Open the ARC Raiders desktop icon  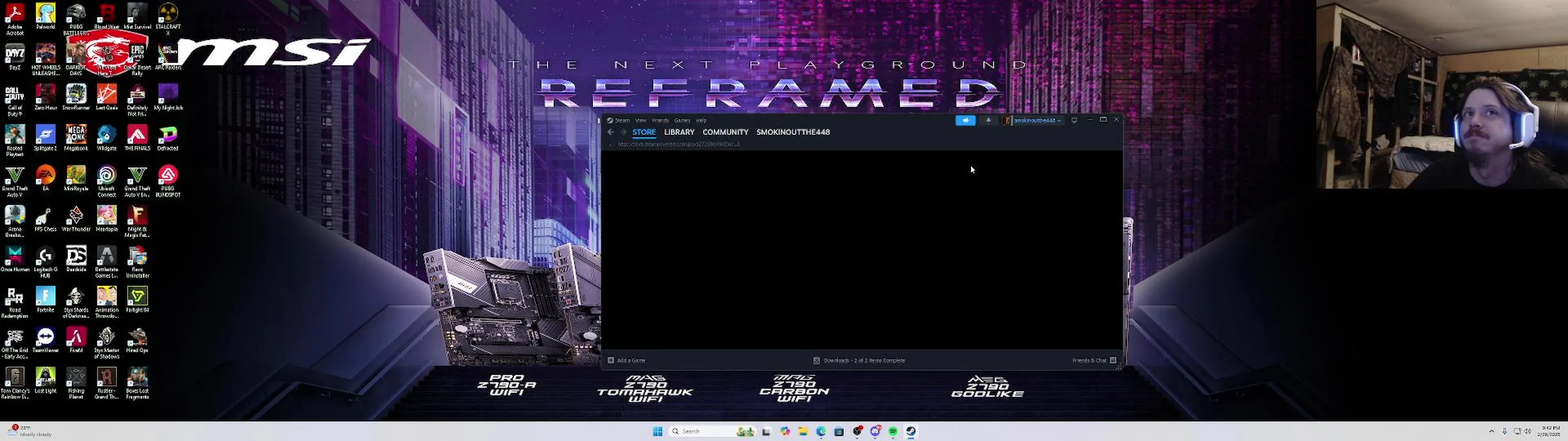[x=168, y=57]
